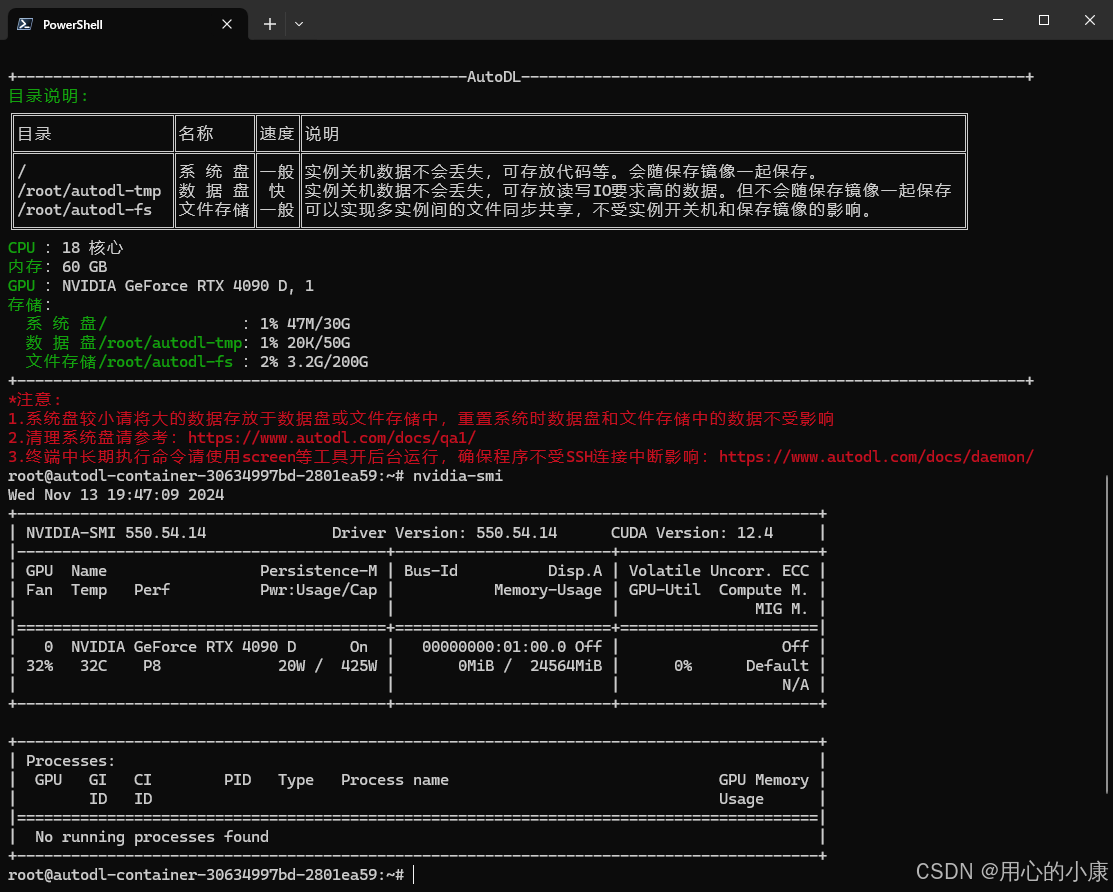
Task: Click the '速度' table column header
Action: click(277, 133)
